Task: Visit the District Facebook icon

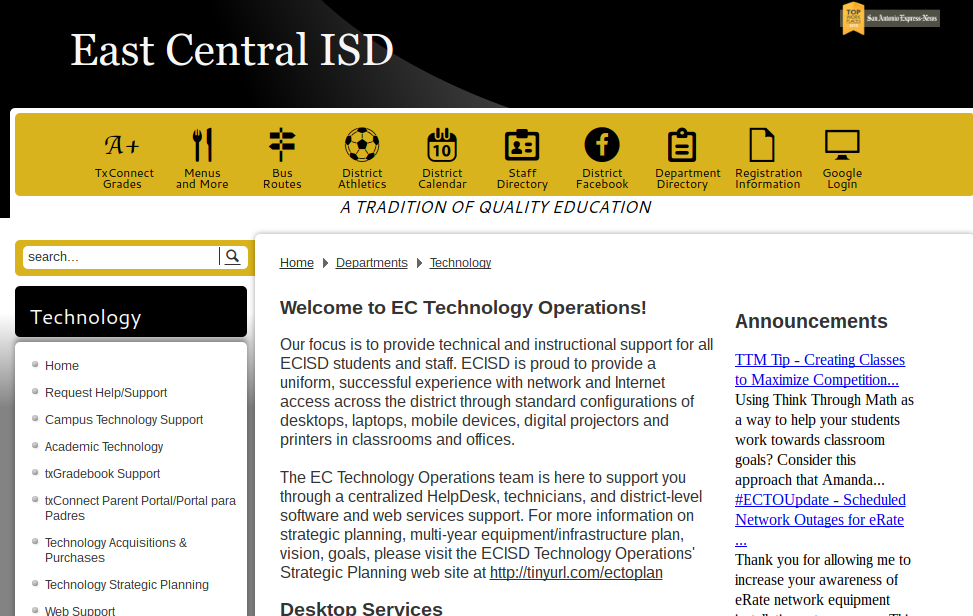Action: point(602,146)
